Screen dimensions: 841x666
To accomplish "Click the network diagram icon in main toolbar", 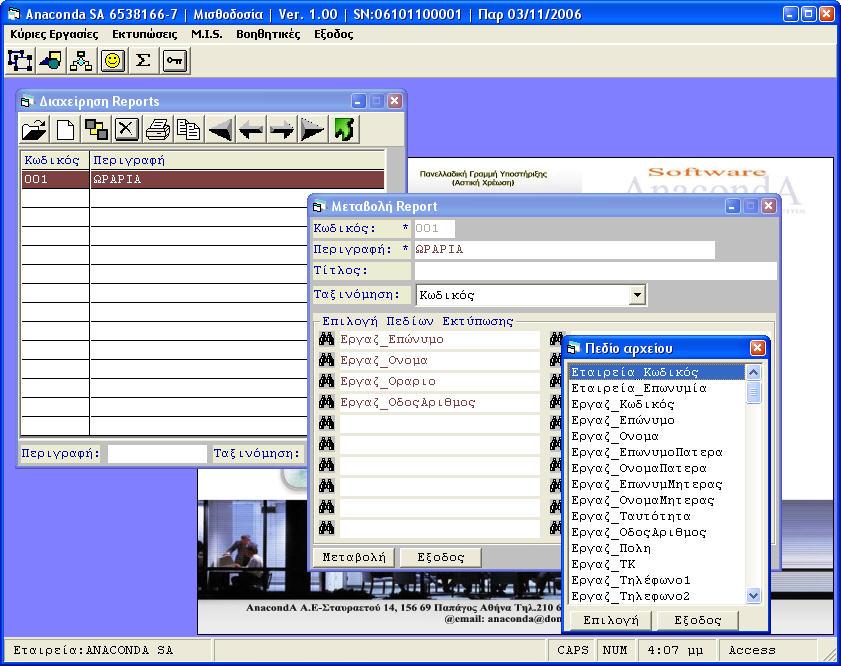I will point(20,60).
